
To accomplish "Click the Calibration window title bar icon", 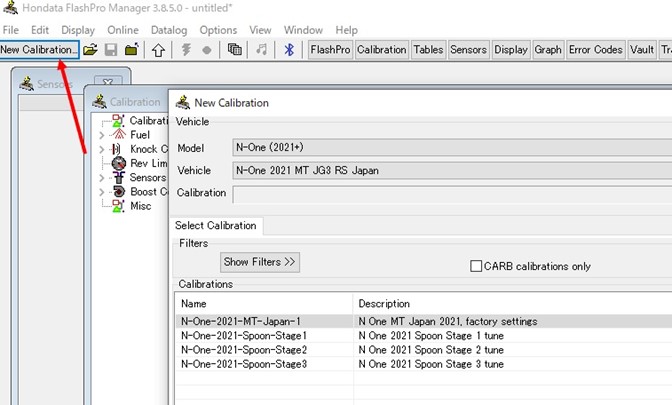I will click(x=99, y=102).
